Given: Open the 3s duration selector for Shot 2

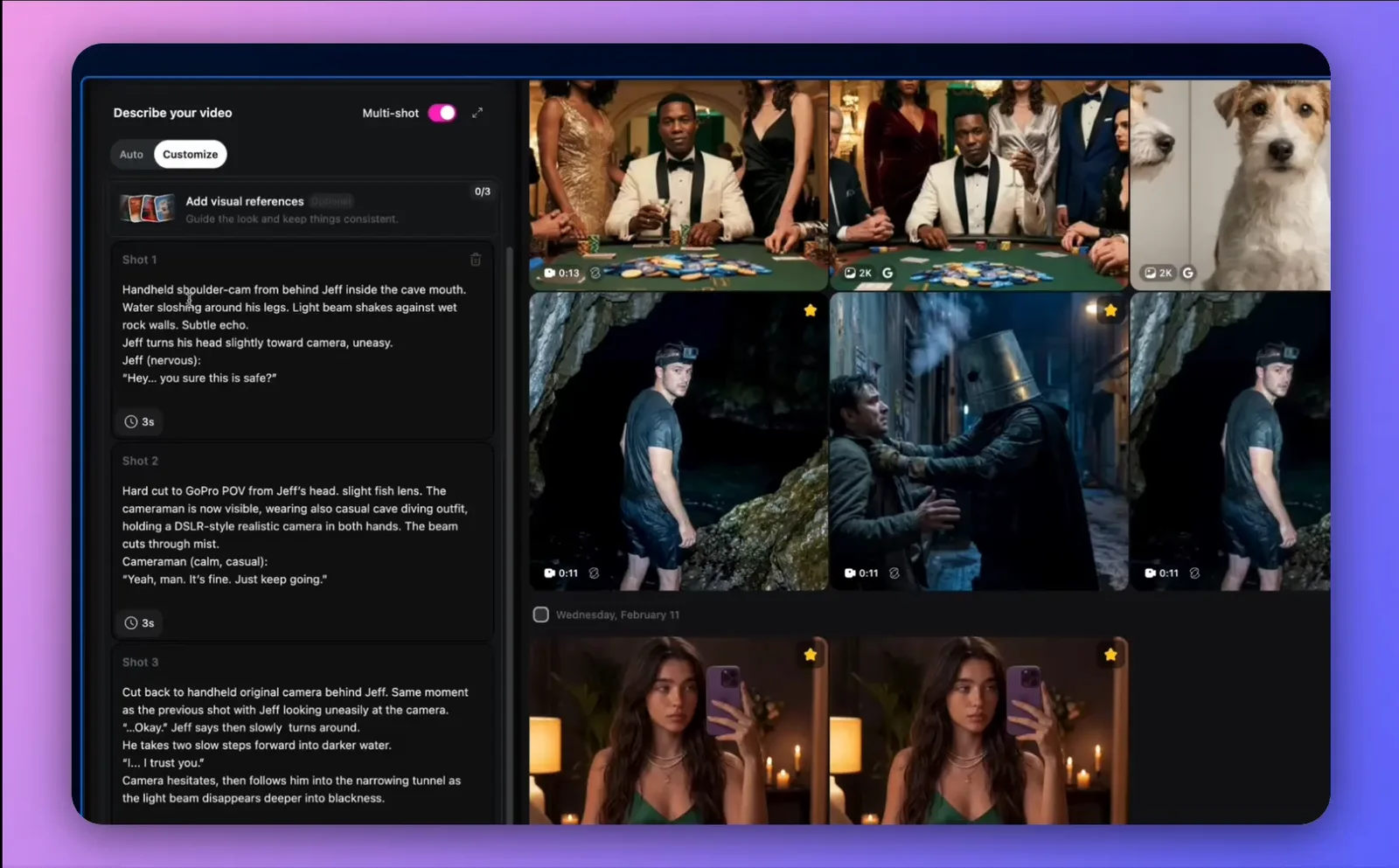Looking at the screenshot, I should pyautogui.click(x=140, y=623).
